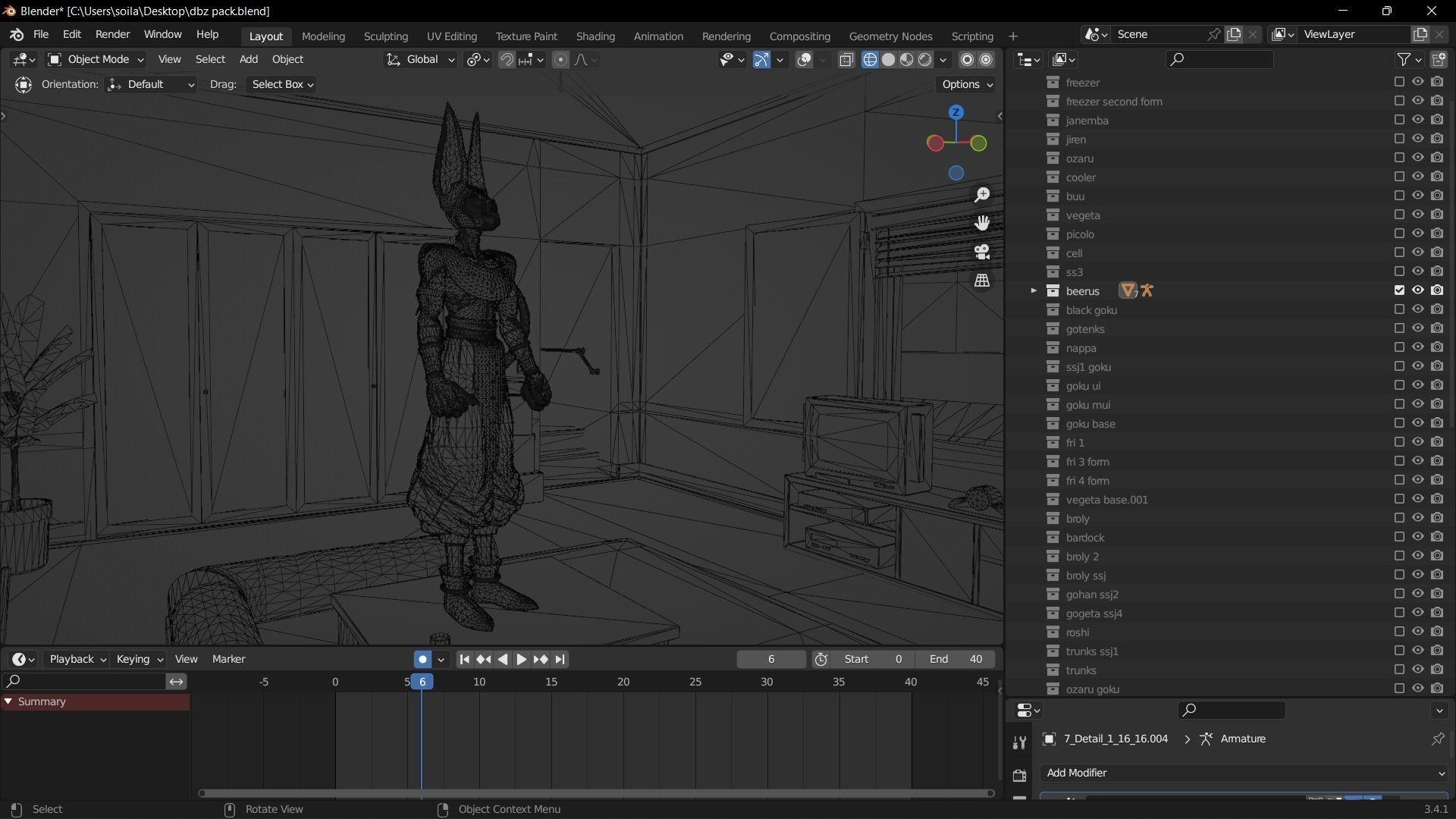Viewport: 1456px width, 819px height.
Task: Enable wireframe viewport shading mode
Action: coord(870,59)
